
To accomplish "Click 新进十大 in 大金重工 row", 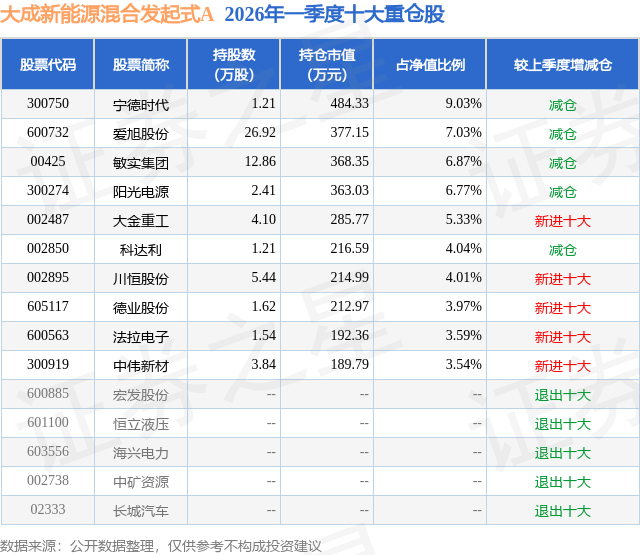I will [563, 221].
